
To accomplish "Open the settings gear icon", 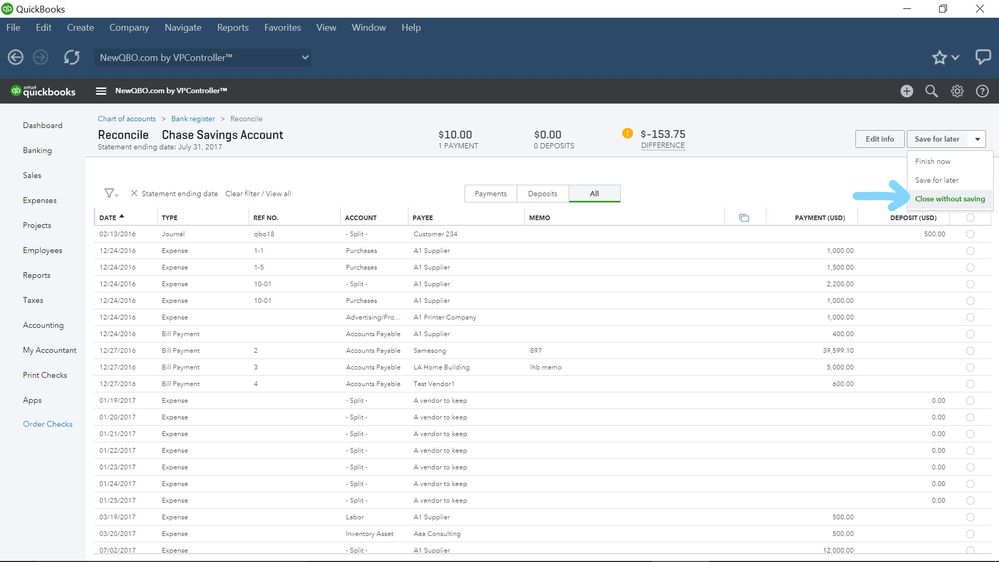I will pos(957,91).
